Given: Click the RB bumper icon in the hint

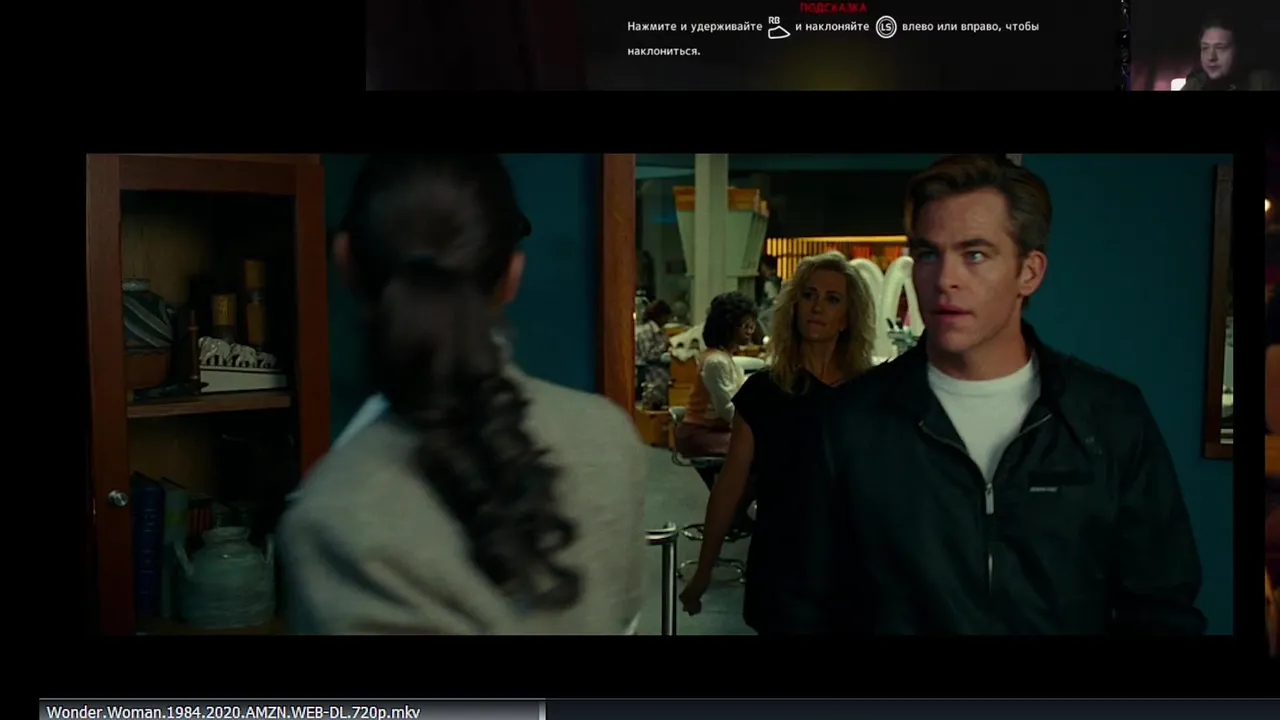Looking at the screenshot, I should [778, 27].
